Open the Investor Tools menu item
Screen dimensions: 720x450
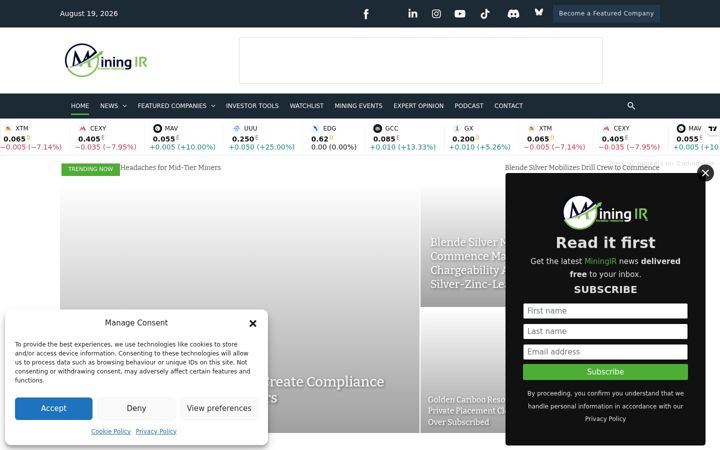click(x=252, y=106)
